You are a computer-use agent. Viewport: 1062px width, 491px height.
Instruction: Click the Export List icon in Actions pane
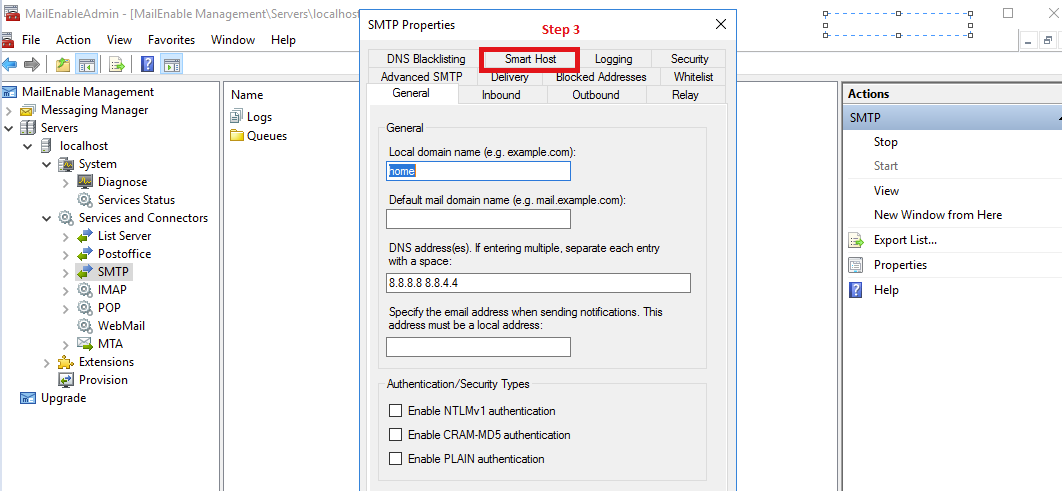857,240
